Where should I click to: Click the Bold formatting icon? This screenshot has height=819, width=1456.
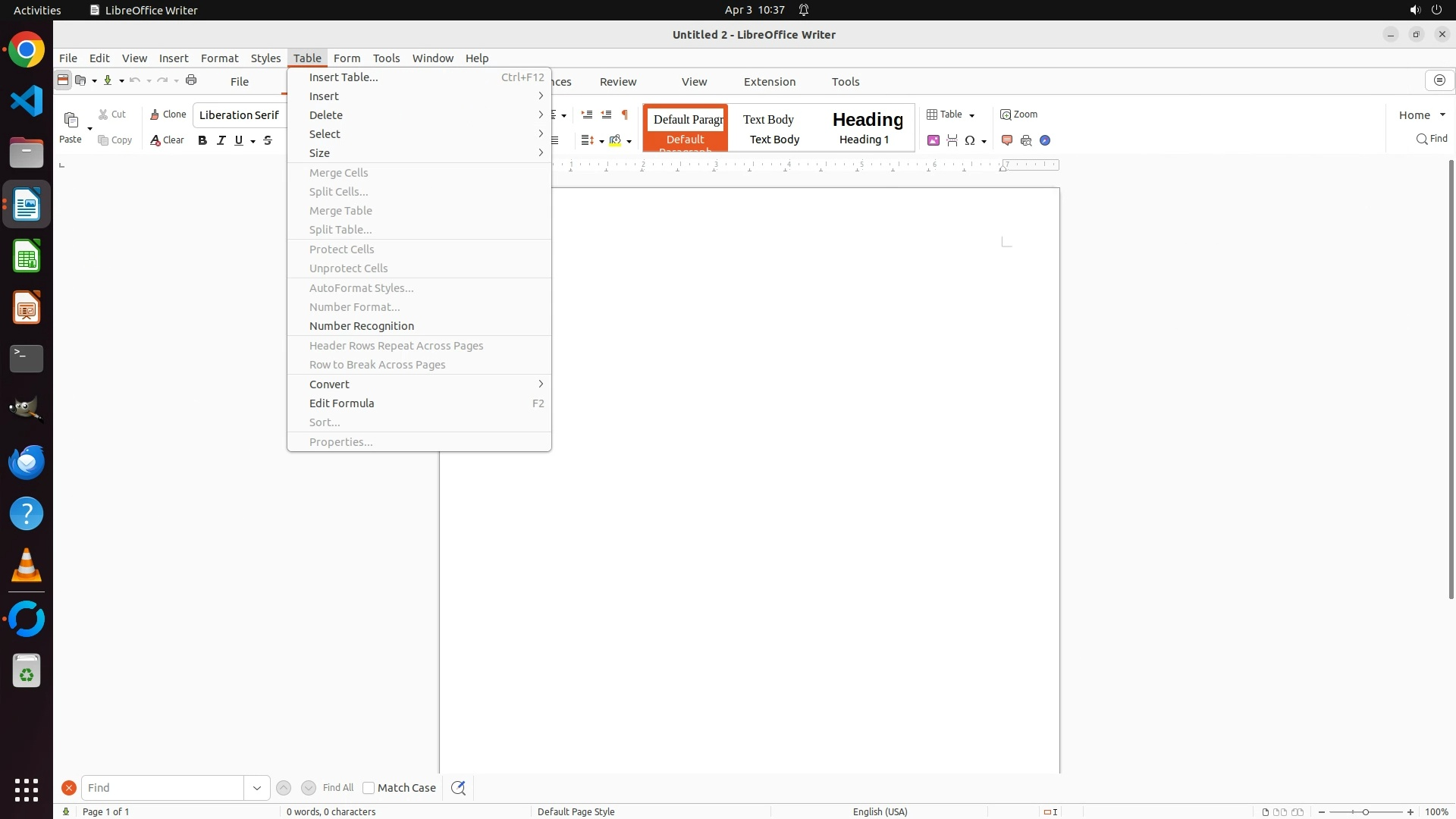[x=202, y=140]
